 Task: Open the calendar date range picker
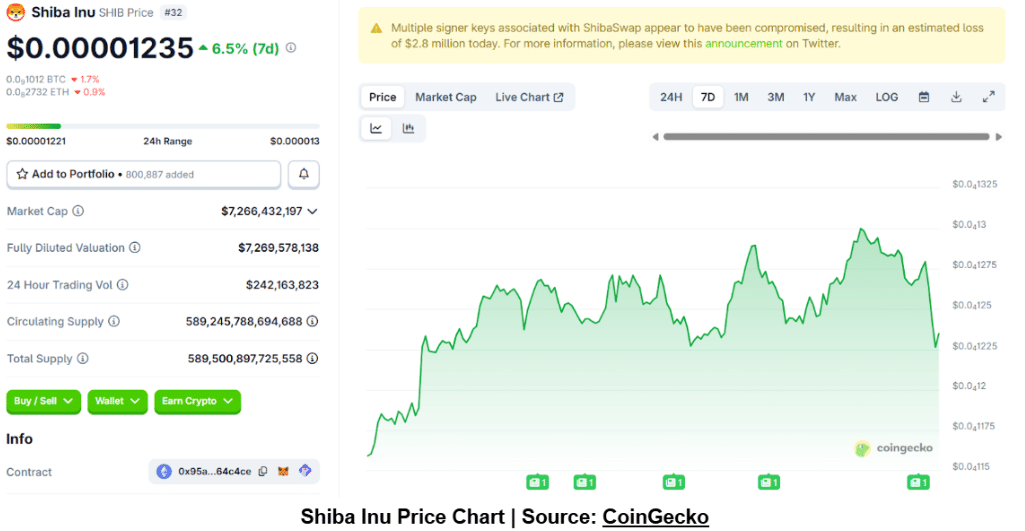click(924, 97)
